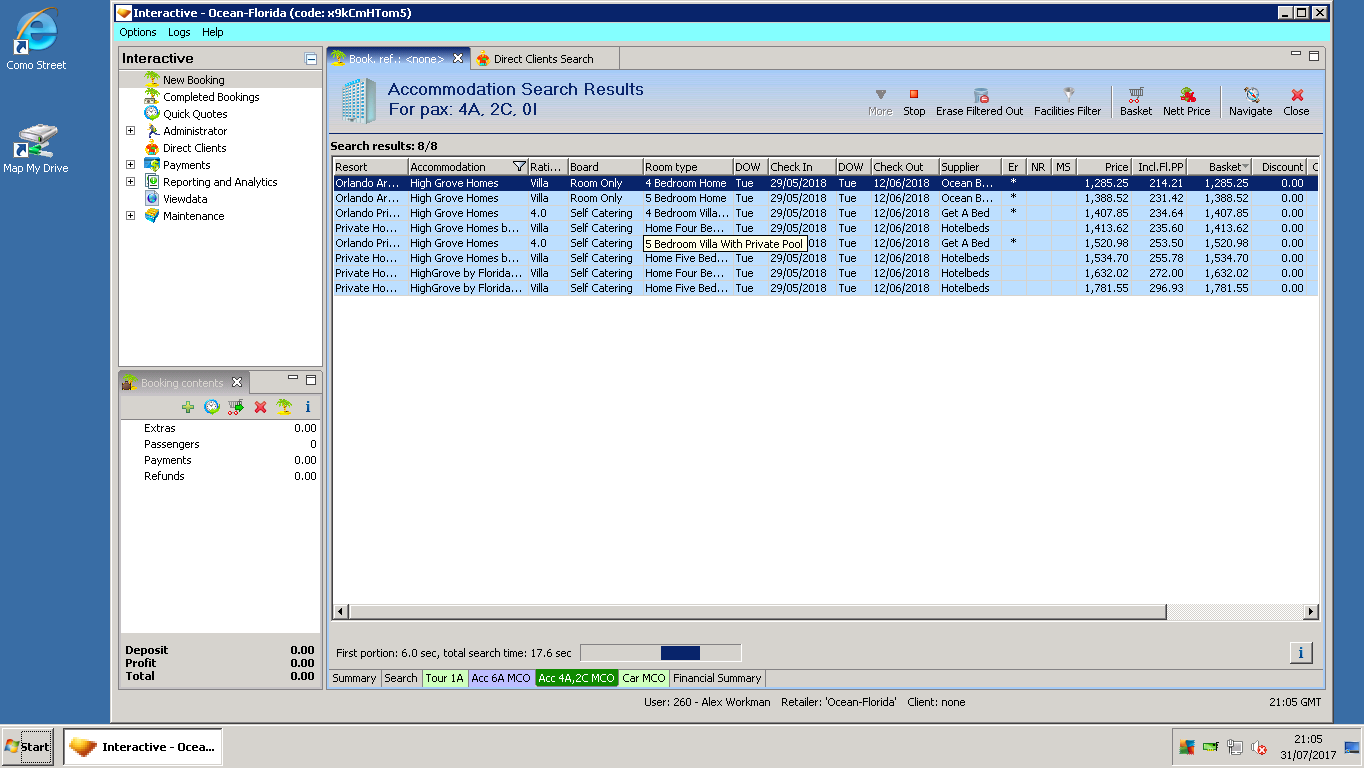Switch to the Summary bottom tab
Viewport: 1364px width, 768px height.
[354, 678]
